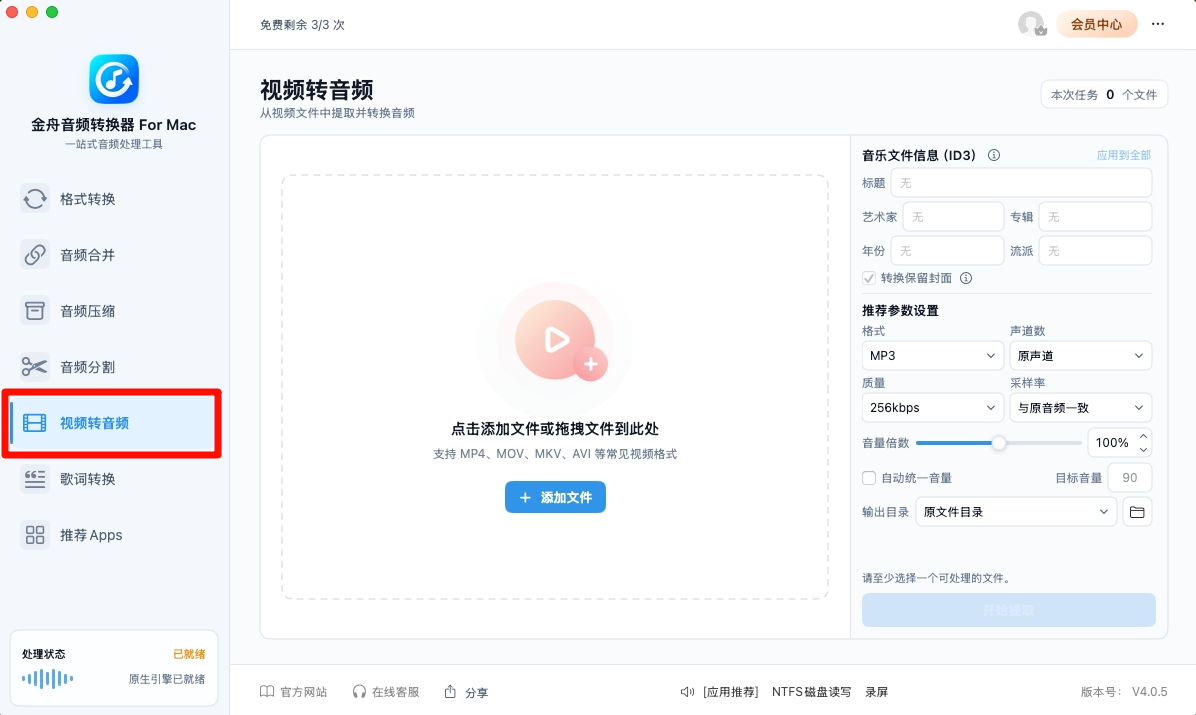Open the 声道数 原声道 dropdown

click(x=1080, y=356)
